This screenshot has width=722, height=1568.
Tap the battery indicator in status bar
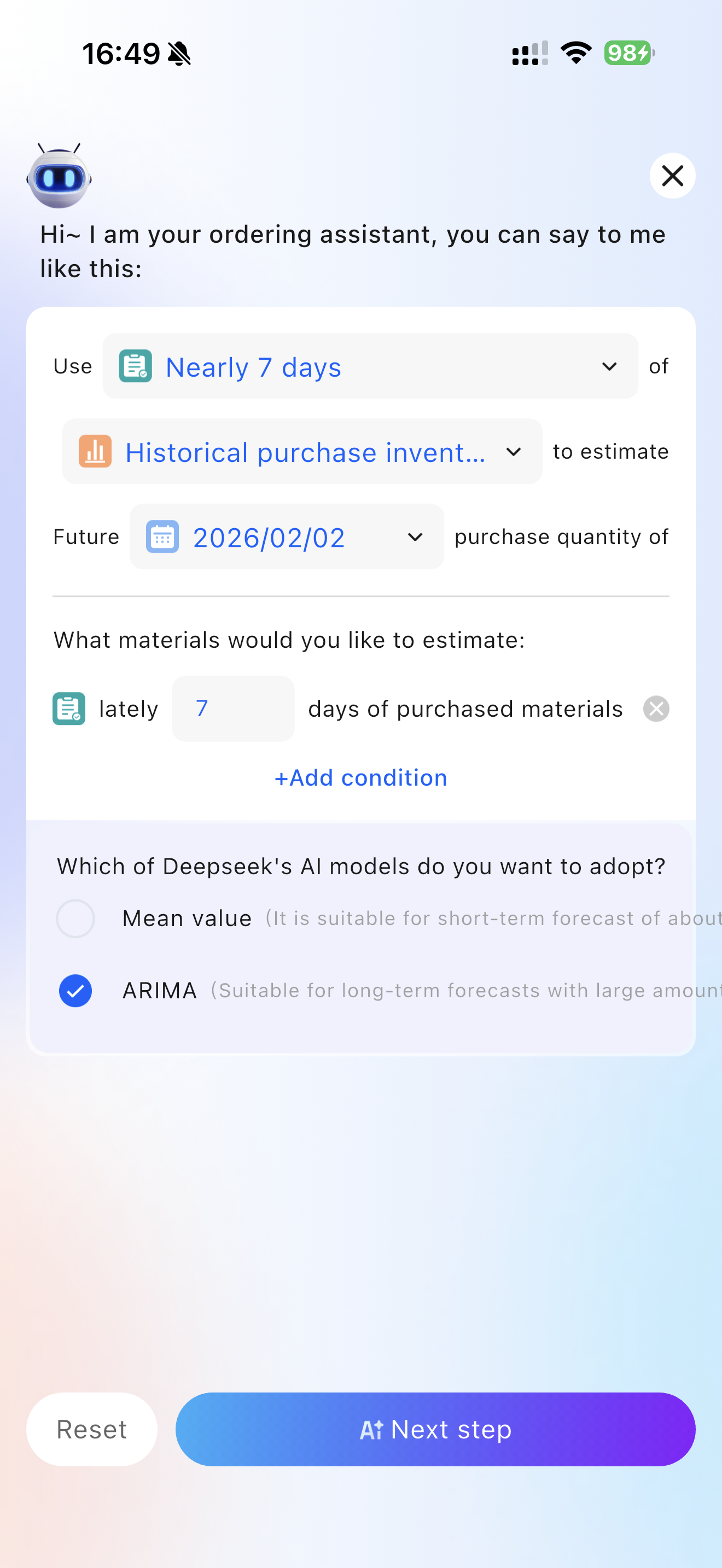pos(629,53)
